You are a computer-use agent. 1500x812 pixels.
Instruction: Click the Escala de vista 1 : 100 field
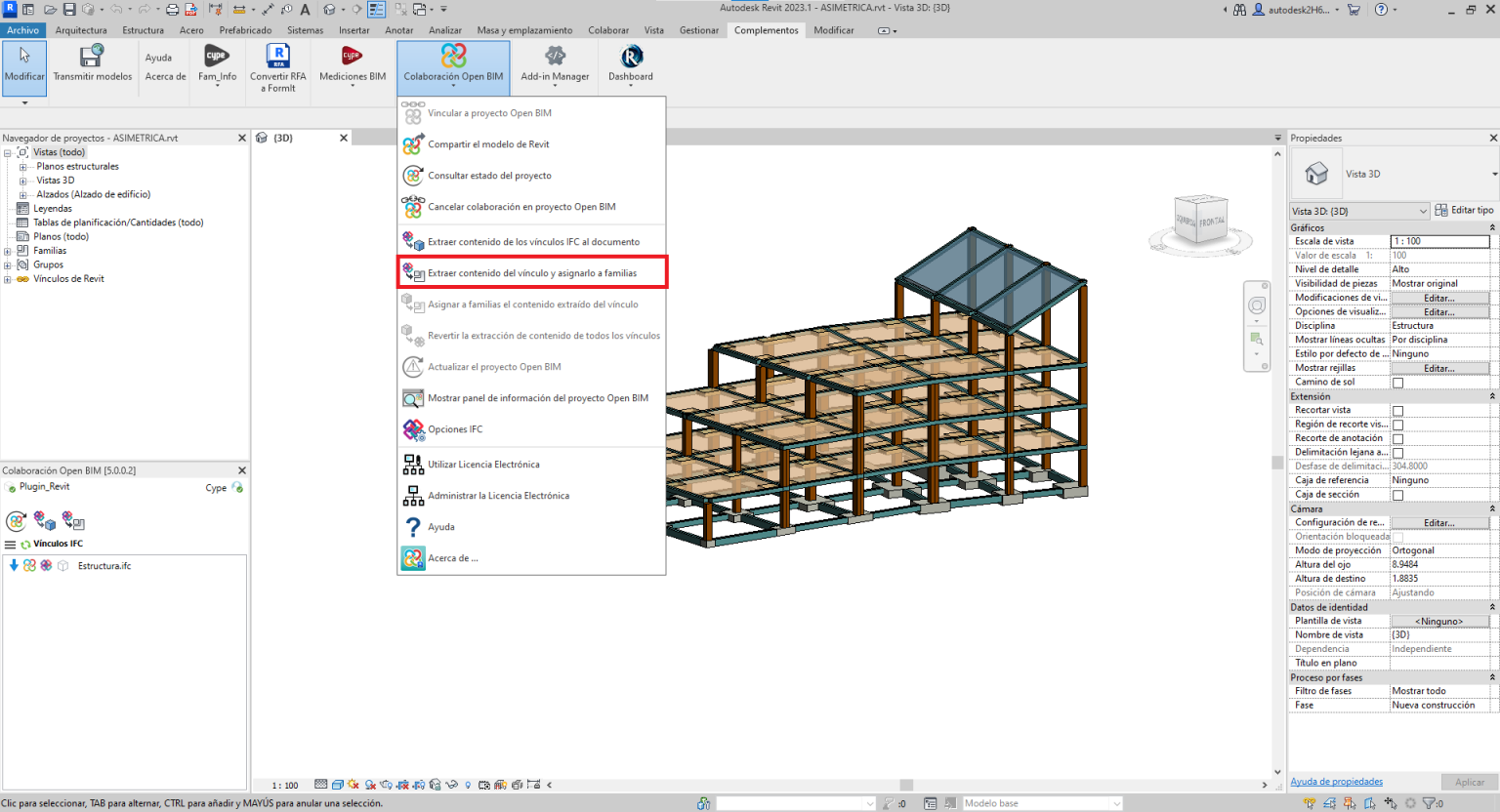tap(1439, 241)
